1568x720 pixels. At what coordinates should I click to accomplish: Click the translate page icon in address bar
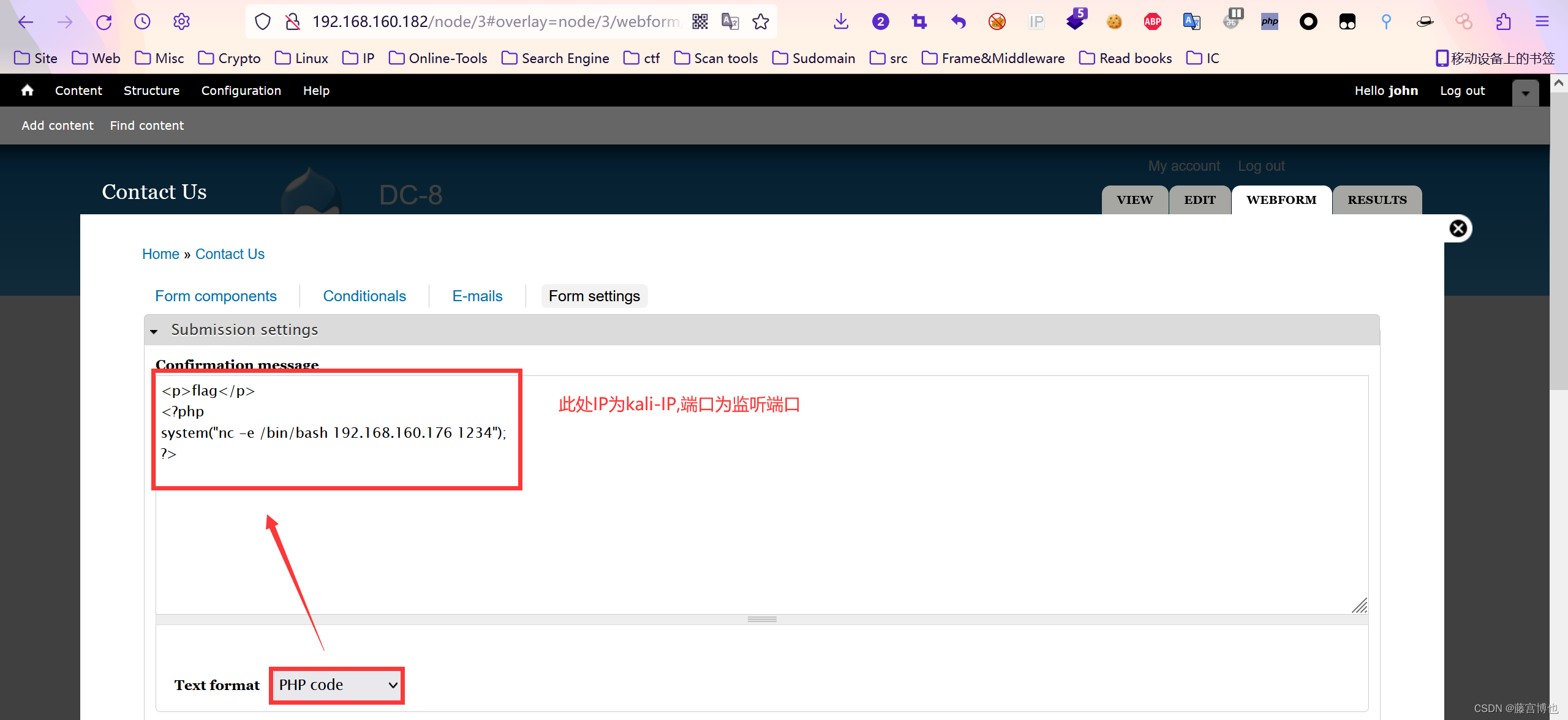coord(730,22)
